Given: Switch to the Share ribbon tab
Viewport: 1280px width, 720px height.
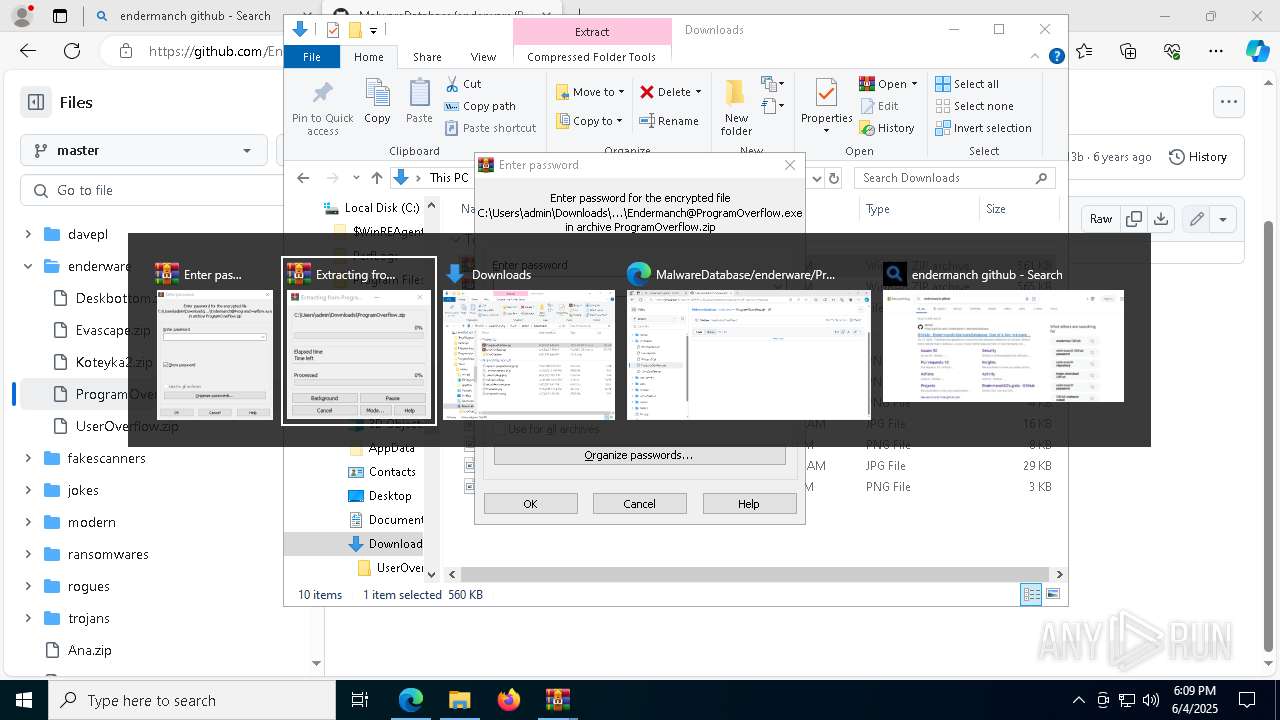Looking at the screenshot, I should [x=427, y=57].
